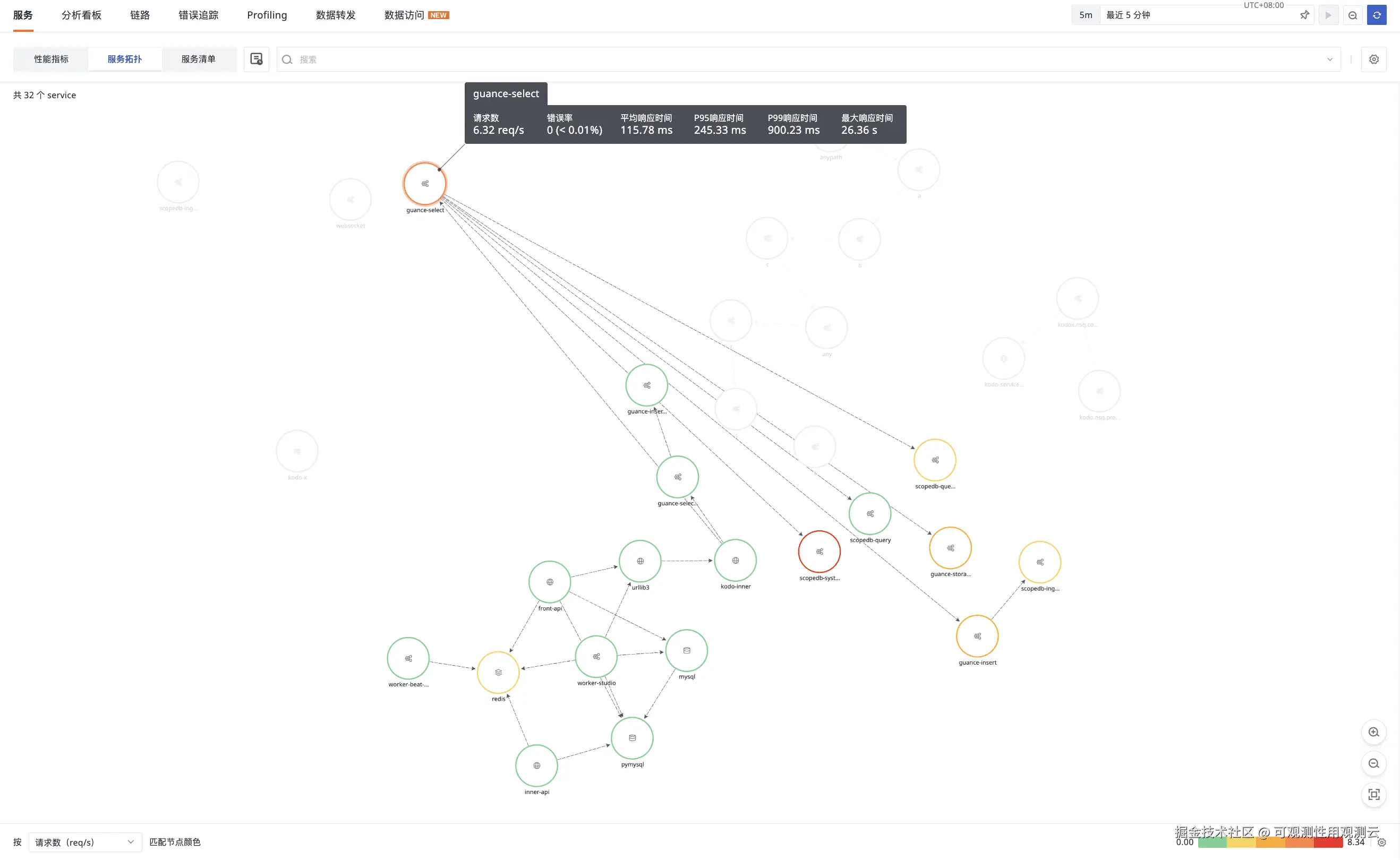Expand the search bar dropdown chevron

[1329, 59]
